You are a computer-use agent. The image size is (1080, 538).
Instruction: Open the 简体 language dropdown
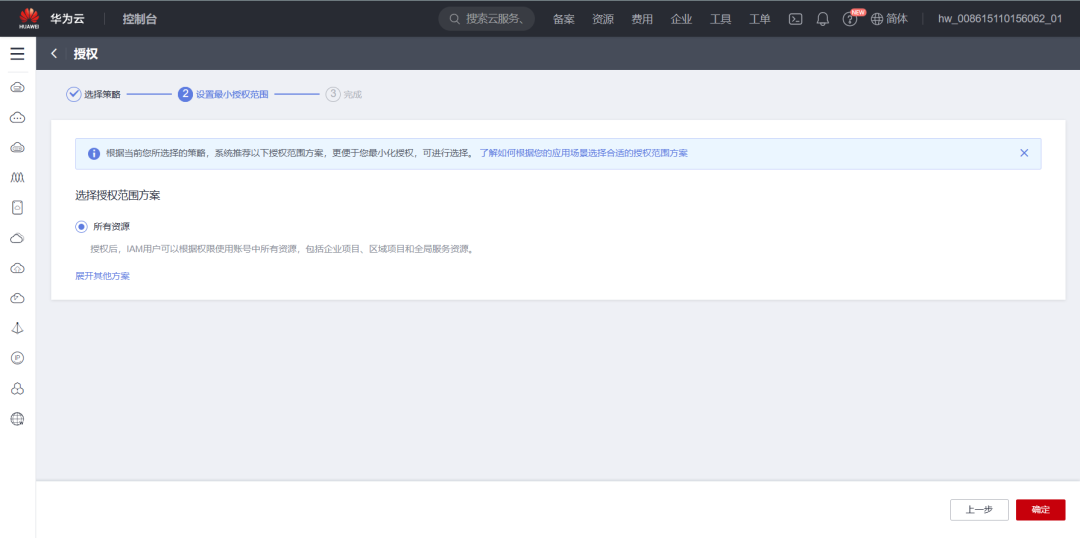[890, 19]
